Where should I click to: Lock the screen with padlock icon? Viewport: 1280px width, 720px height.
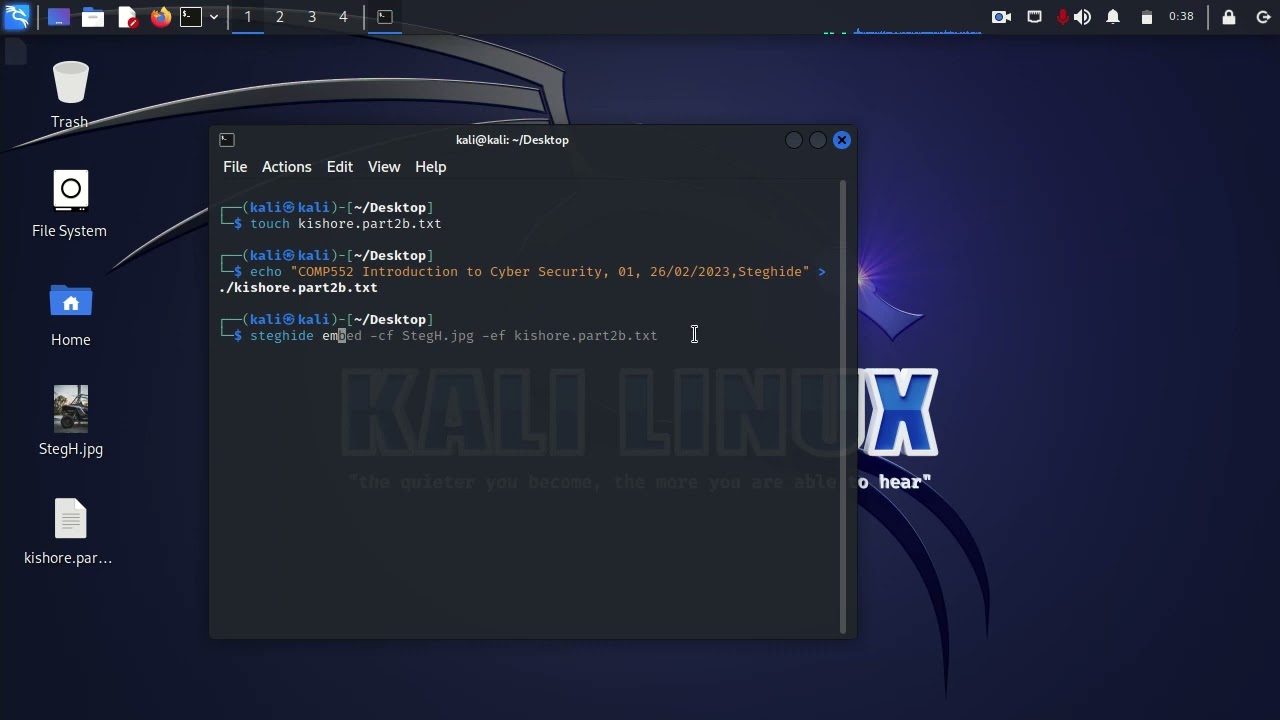1229,17
